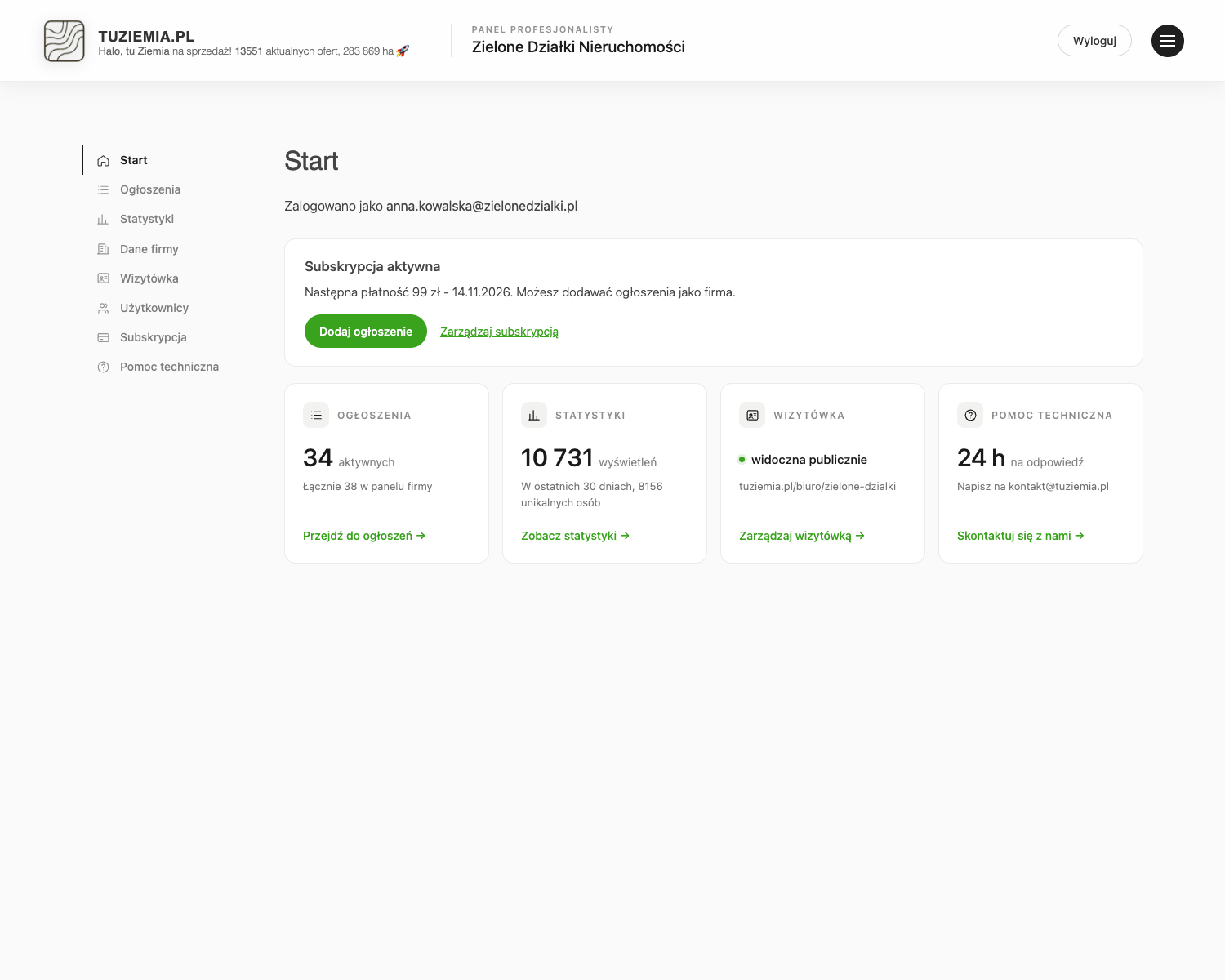The width and height of the screenshot is (1225, 980).
Task: Click the email anna.kowalska@zielonedzialki.pl
Action: click(x=482, y=206)
